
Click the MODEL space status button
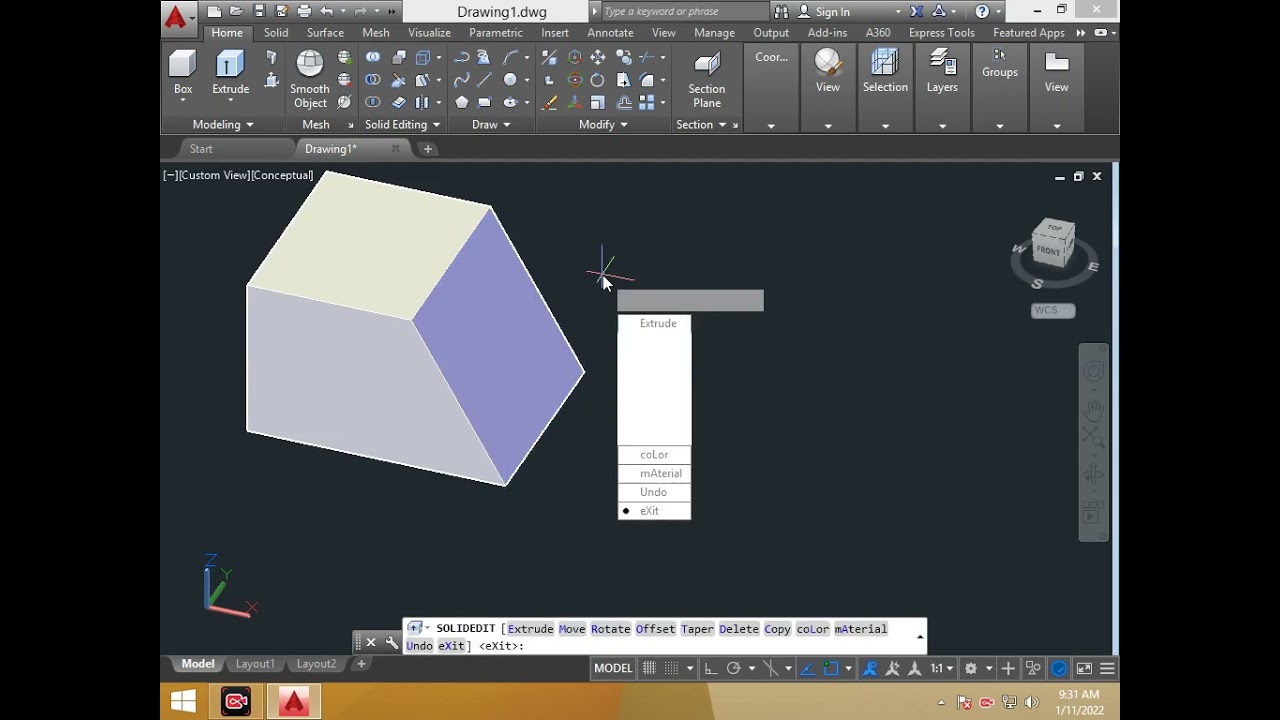pyautogui.click(x=613, y=668)
